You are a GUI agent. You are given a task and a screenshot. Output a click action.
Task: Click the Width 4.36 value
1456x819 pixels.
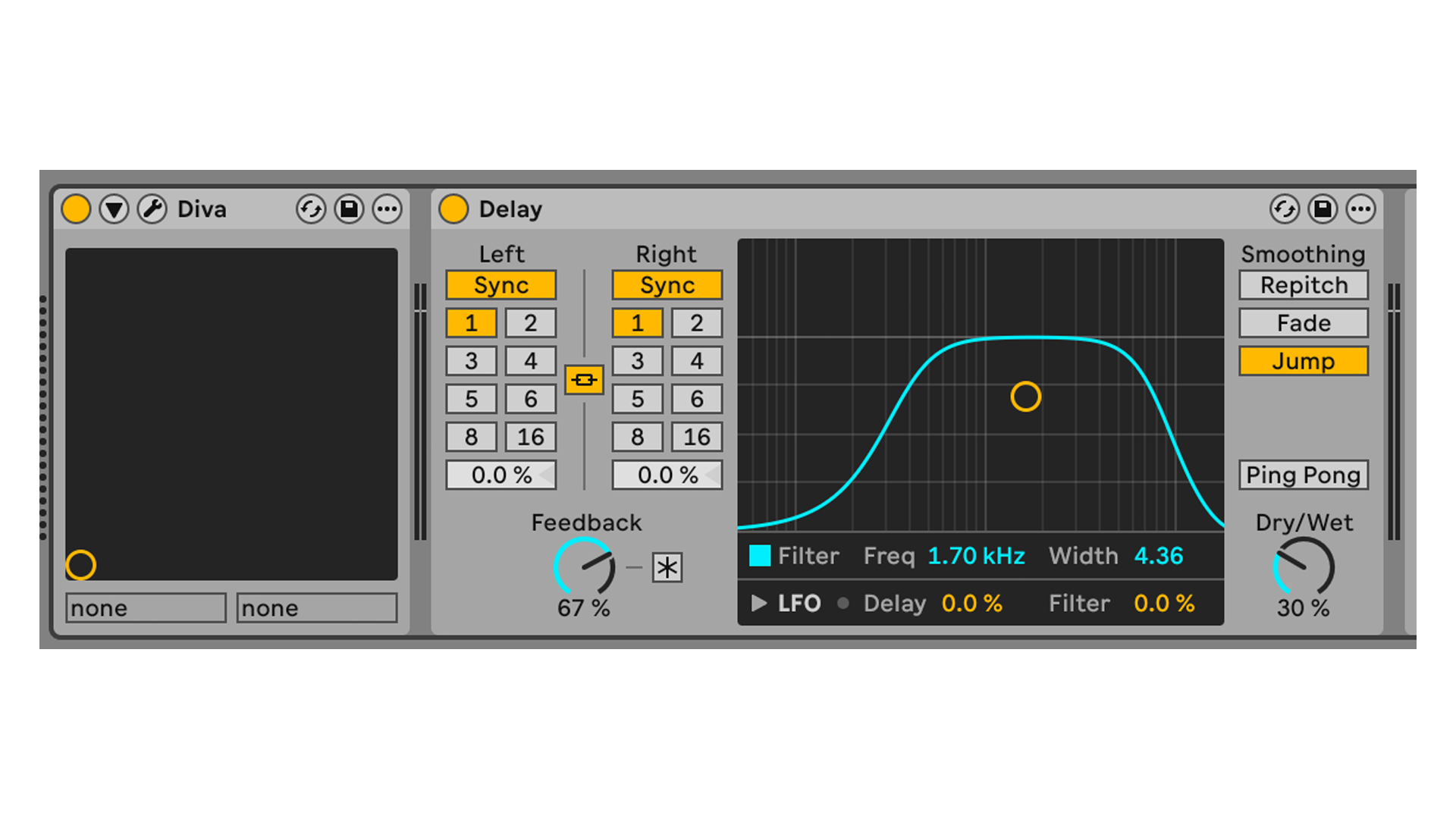point(1158,556)
